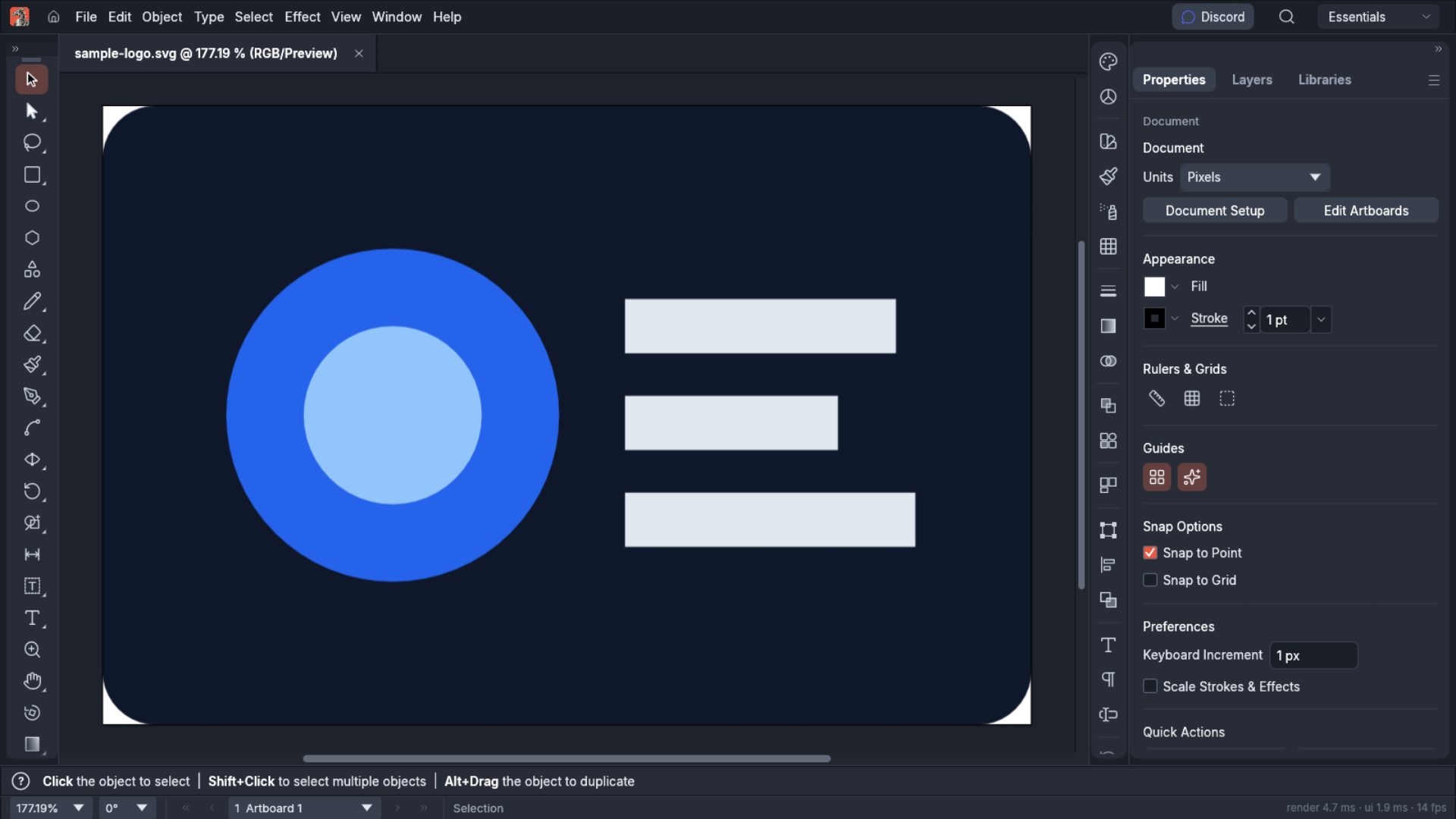Select the Hand tool
The image size is (1456, 819).
[32, 681]
